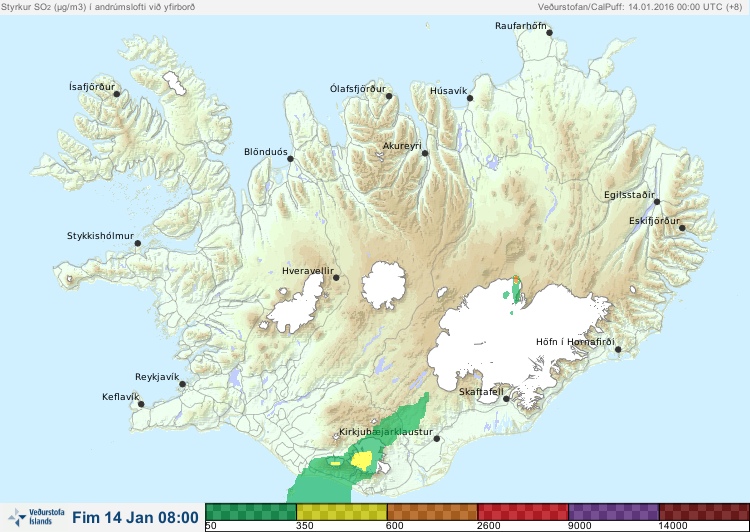The width and height of the screenshot is (750, 532).
Task: Select the Stykkishólmur location marker
Action: point(138,243)
